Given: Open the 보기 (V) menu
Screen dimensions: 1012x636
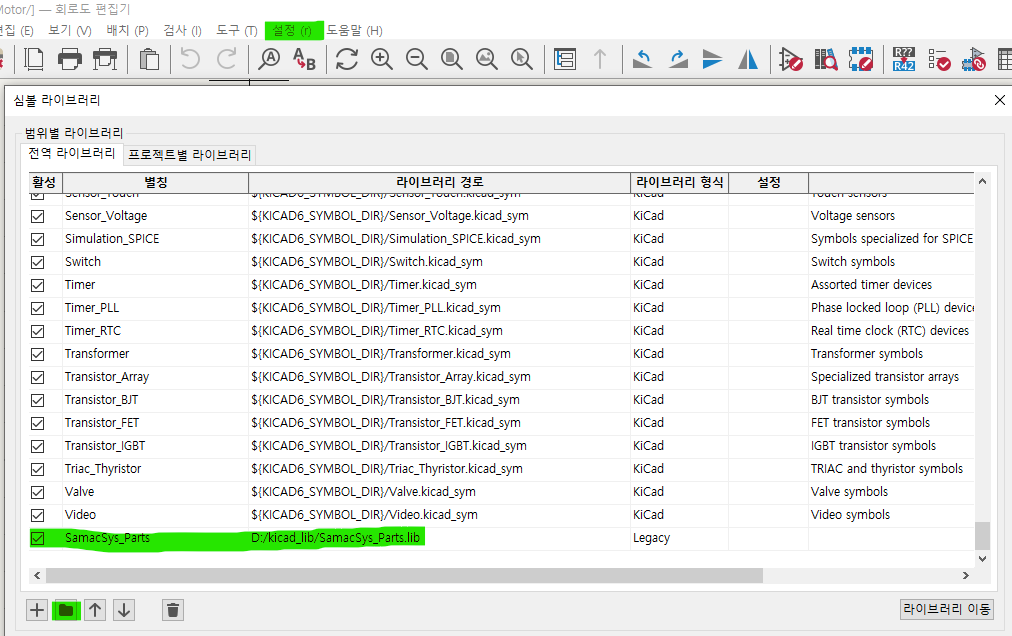Looking at the screenshot, I should [70, 30].
